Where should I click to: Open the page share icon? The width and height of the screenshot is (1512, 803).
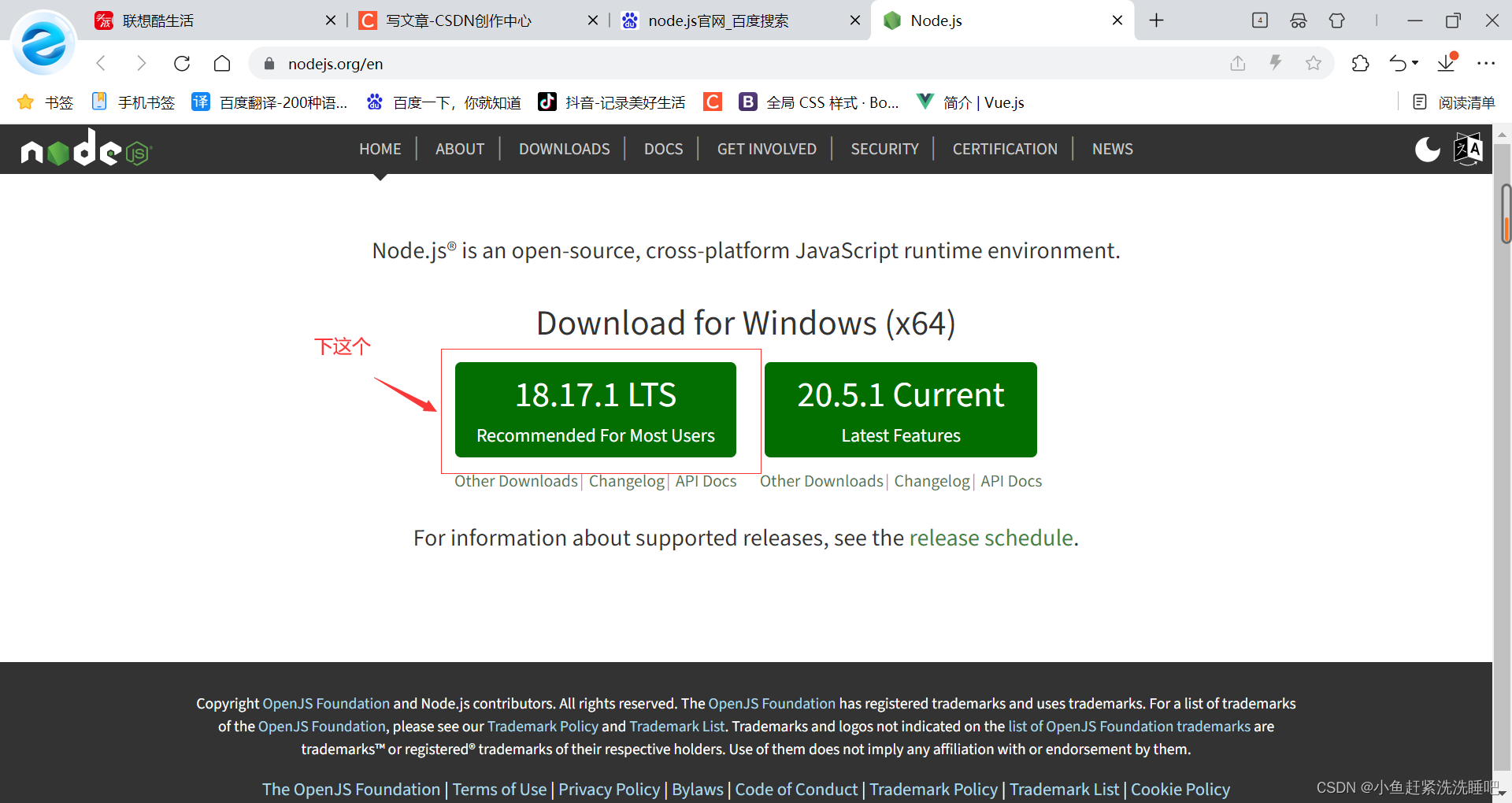pyautogui.click(x=1238, y=63)
